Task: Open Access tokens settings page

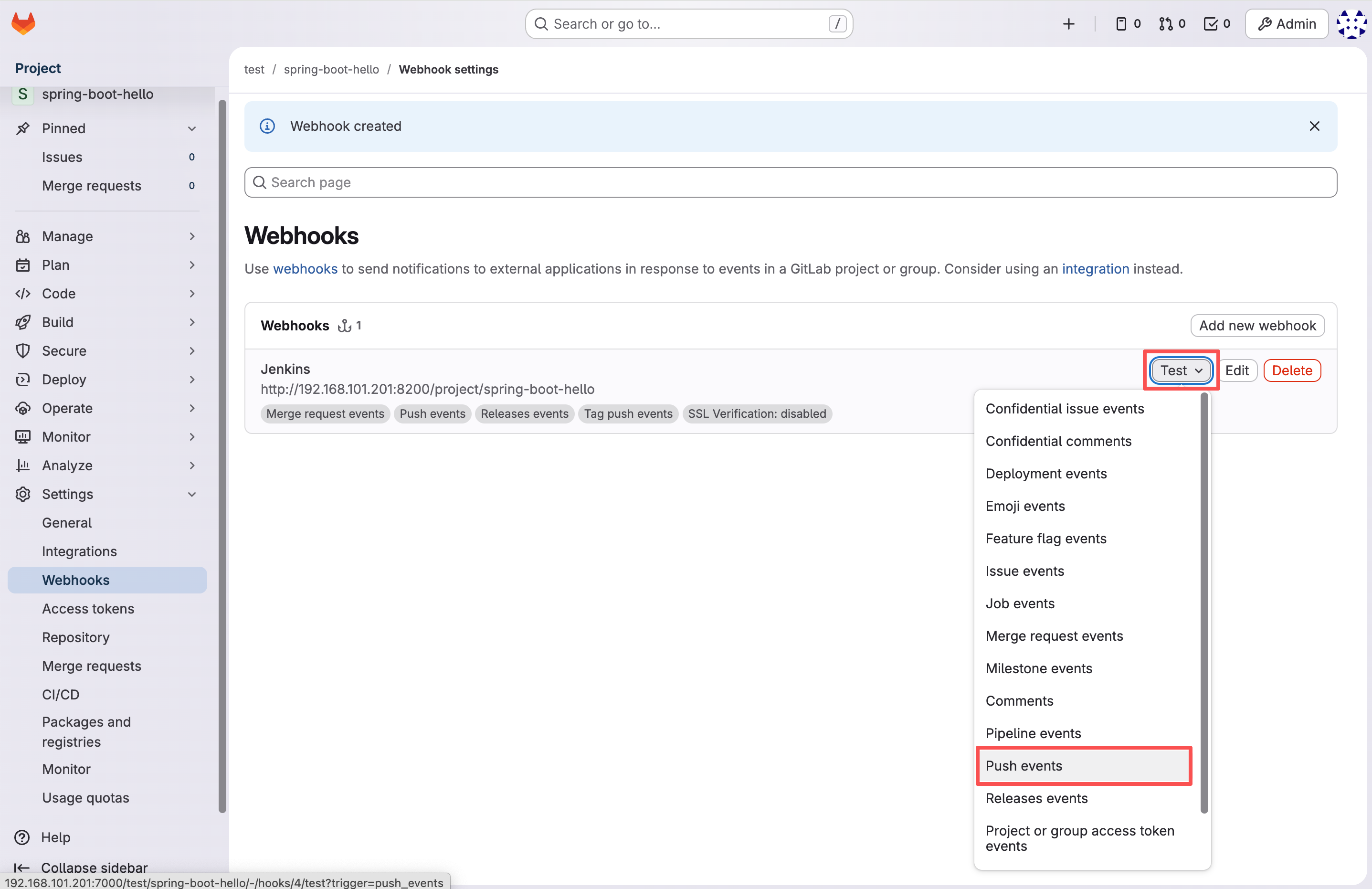Action: [x=88, y=609]
